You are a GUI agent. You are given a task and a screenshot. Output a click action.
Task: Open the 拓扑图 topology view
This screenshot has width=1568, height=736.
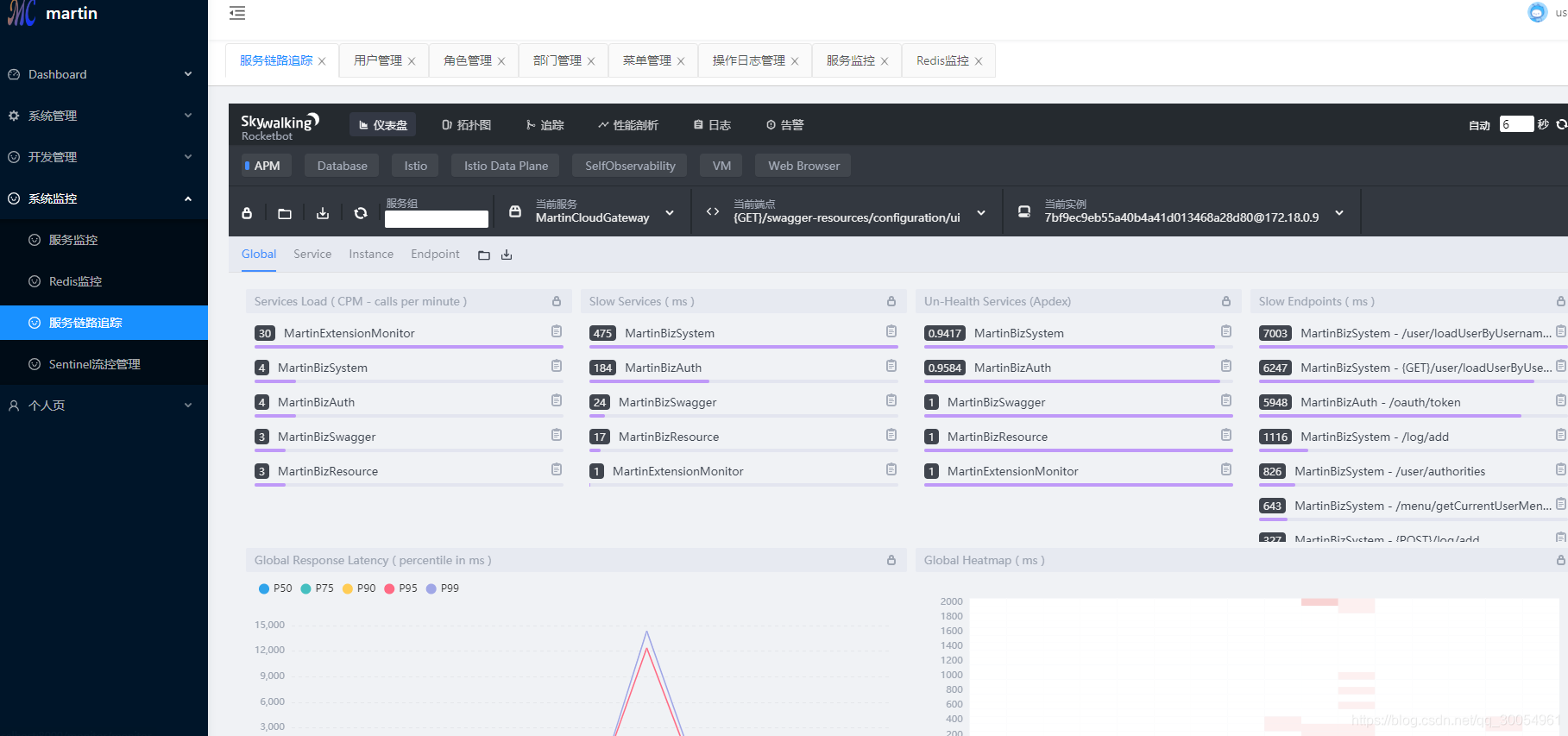pos(466,125)
